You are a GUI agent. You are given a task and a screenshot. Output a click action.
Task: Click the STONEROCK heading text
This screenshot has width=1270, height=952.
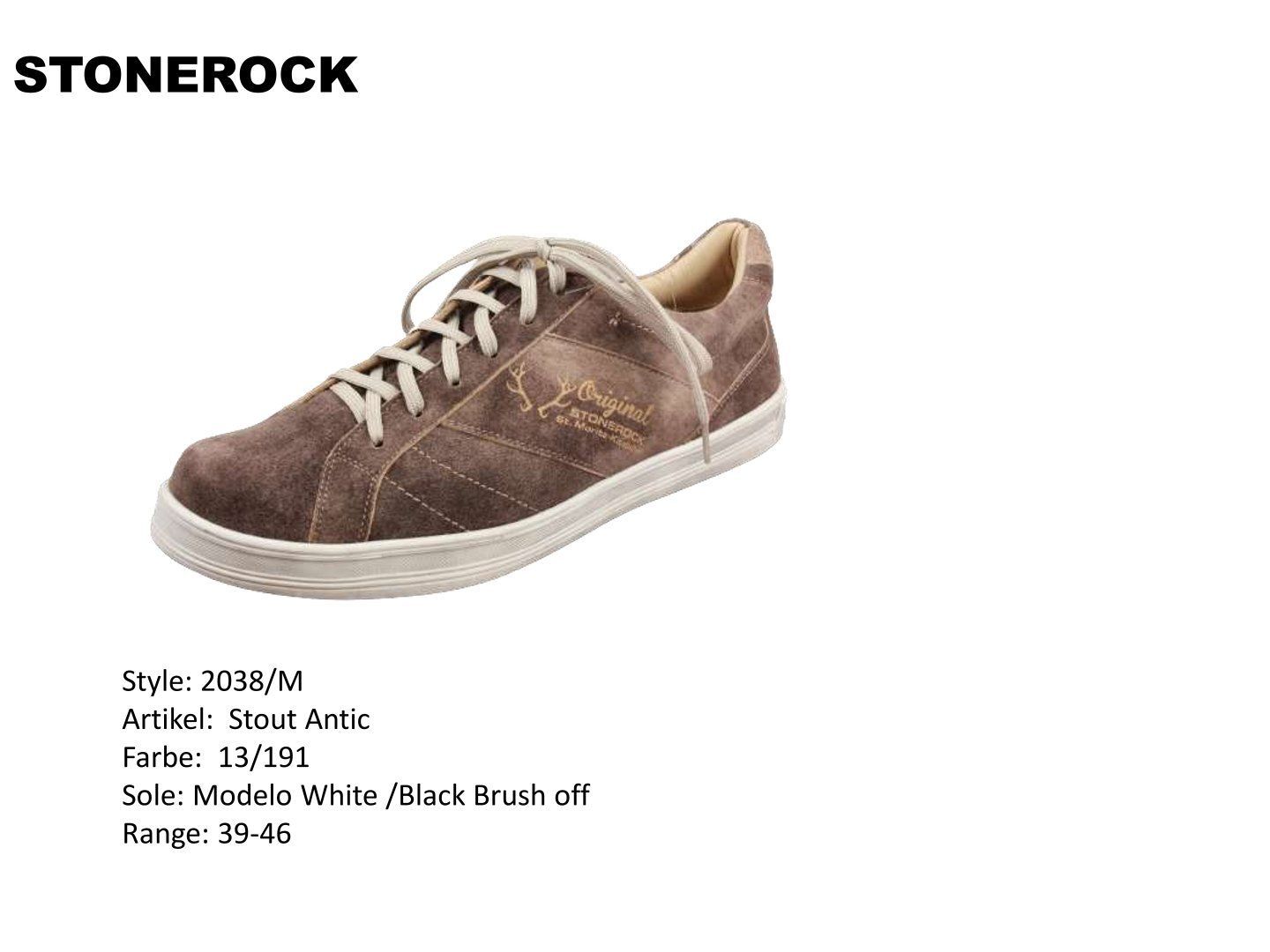tap(185, 75)
